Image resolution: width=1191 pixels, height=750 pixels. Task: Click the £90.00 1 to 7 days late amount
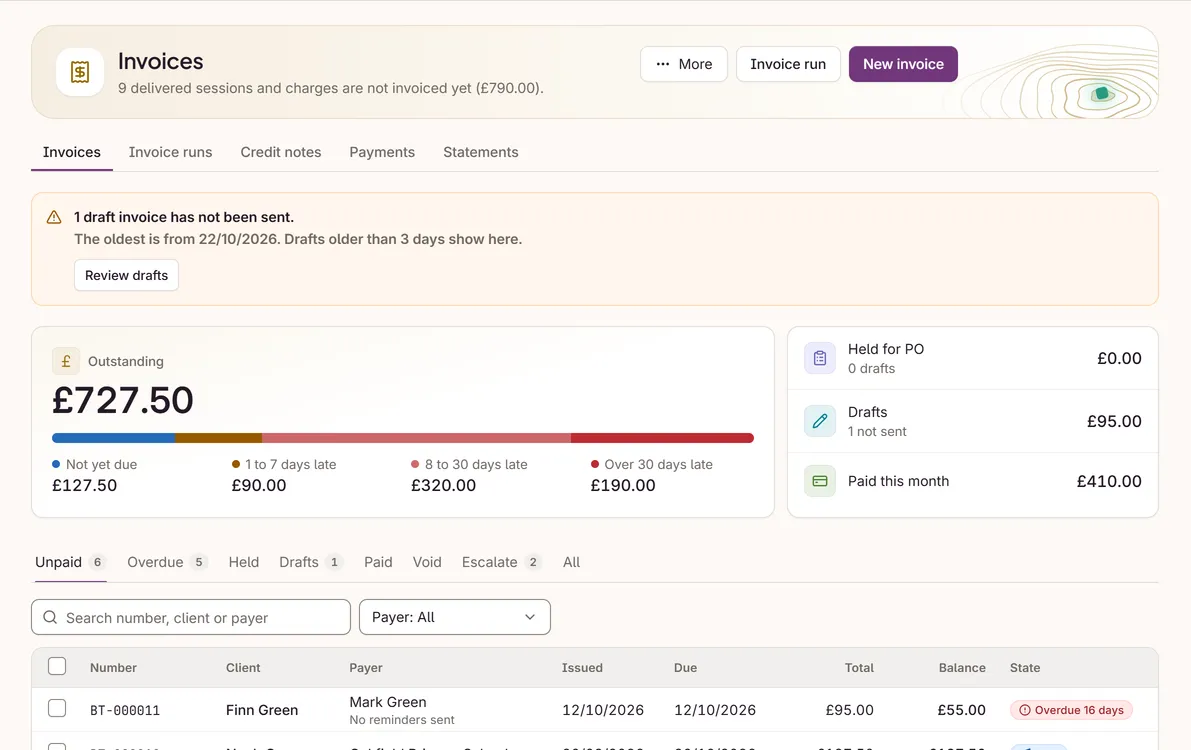pyautogui.click(x=258, y=486)
